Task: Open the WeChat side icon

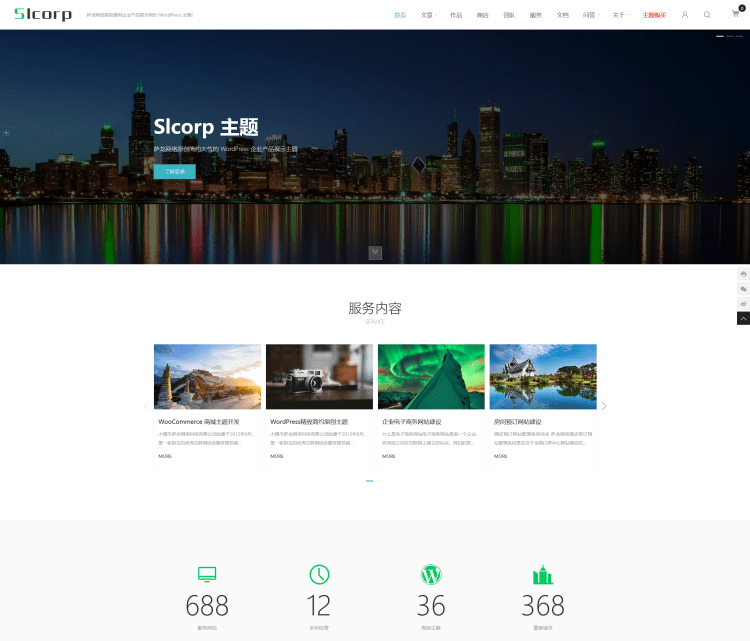Action: click(x=743, y=289)
